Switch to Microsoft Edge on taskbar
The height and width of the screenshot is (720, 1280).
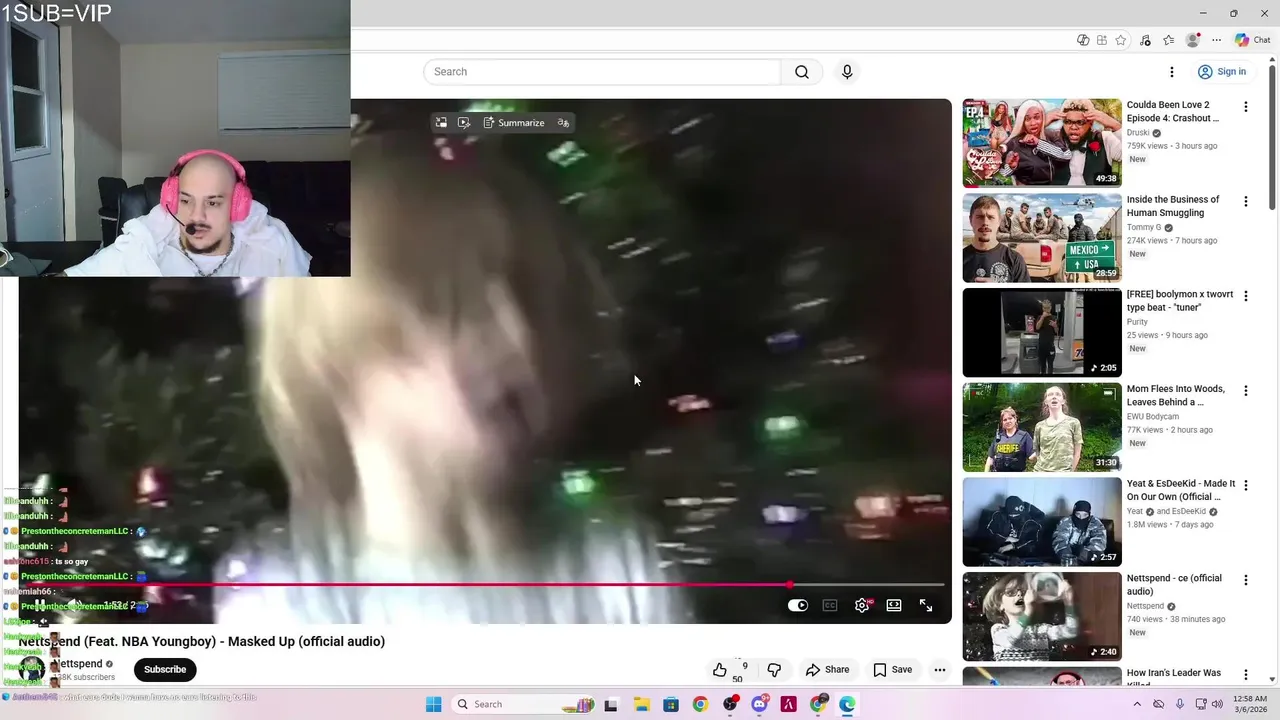click(x=847, y=704)
